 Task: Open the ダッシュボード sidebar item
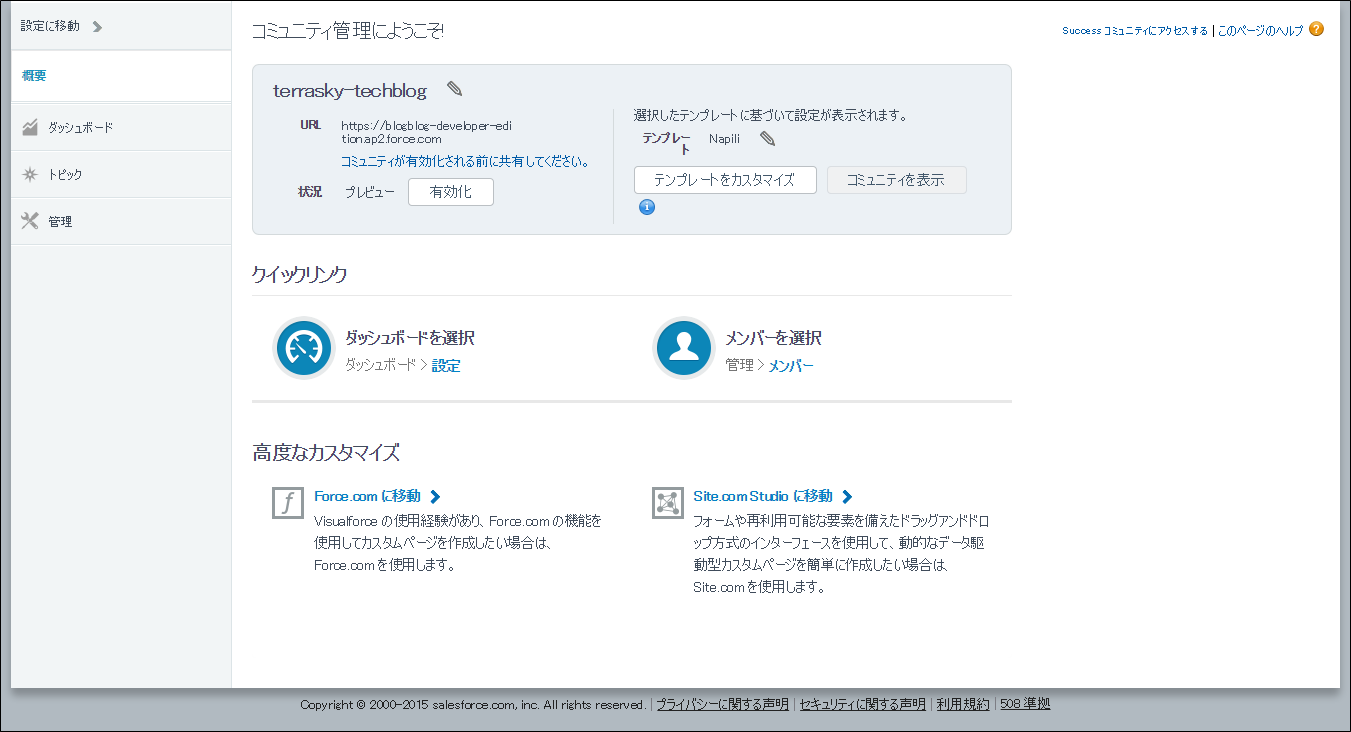point(121,127)
